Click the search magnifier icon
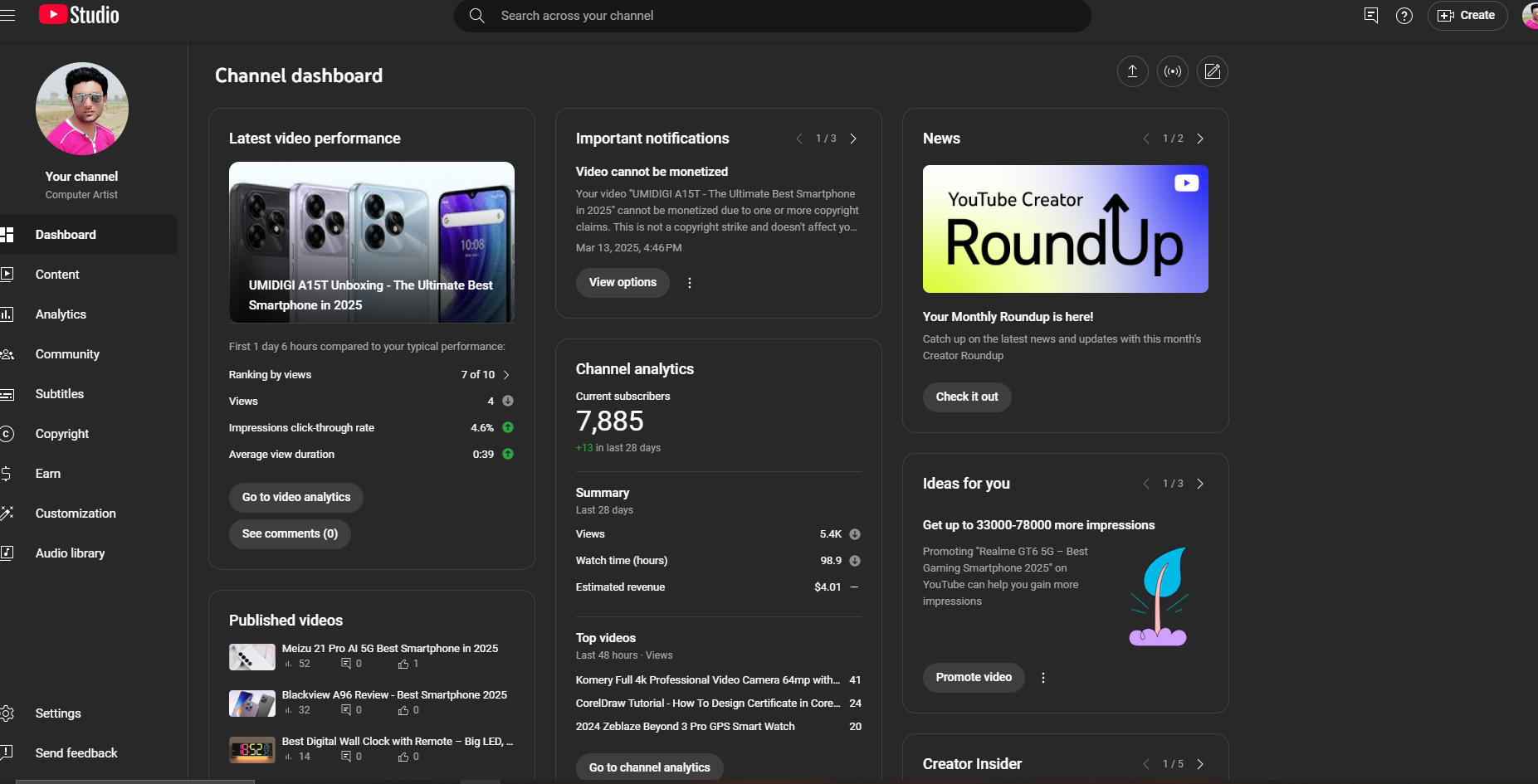 click(x=476, y=16)
